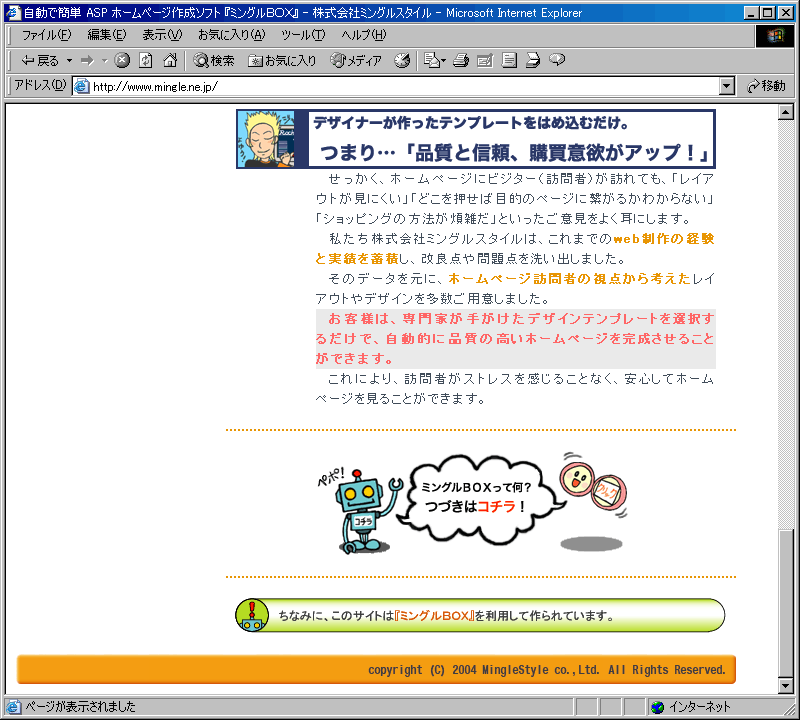Viewport: 800px width, 720px height.
Task: Open the ツール(T) menu
Action: pos(303,35)
